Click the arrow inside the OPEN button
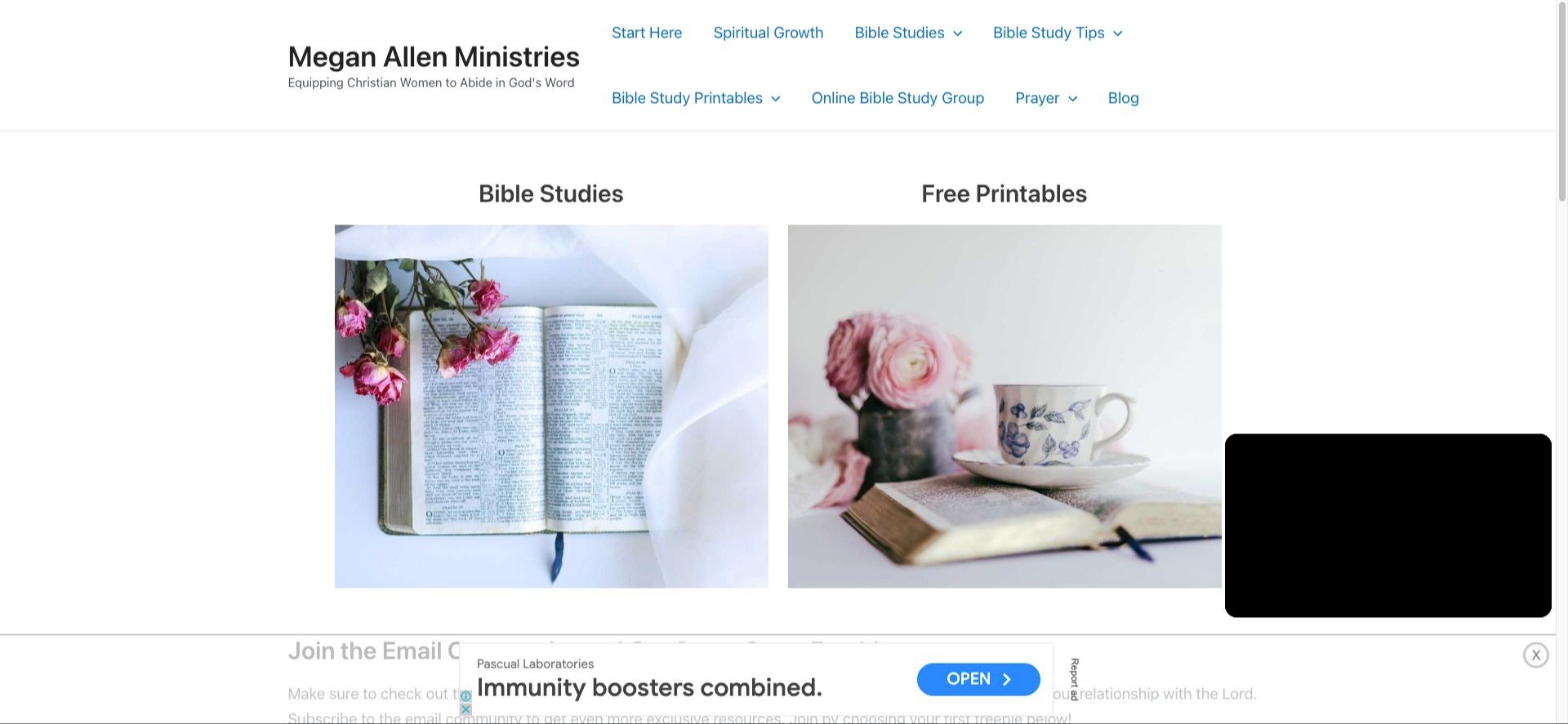Viewport: 1568px width, 724px height. coord(1006,679)
